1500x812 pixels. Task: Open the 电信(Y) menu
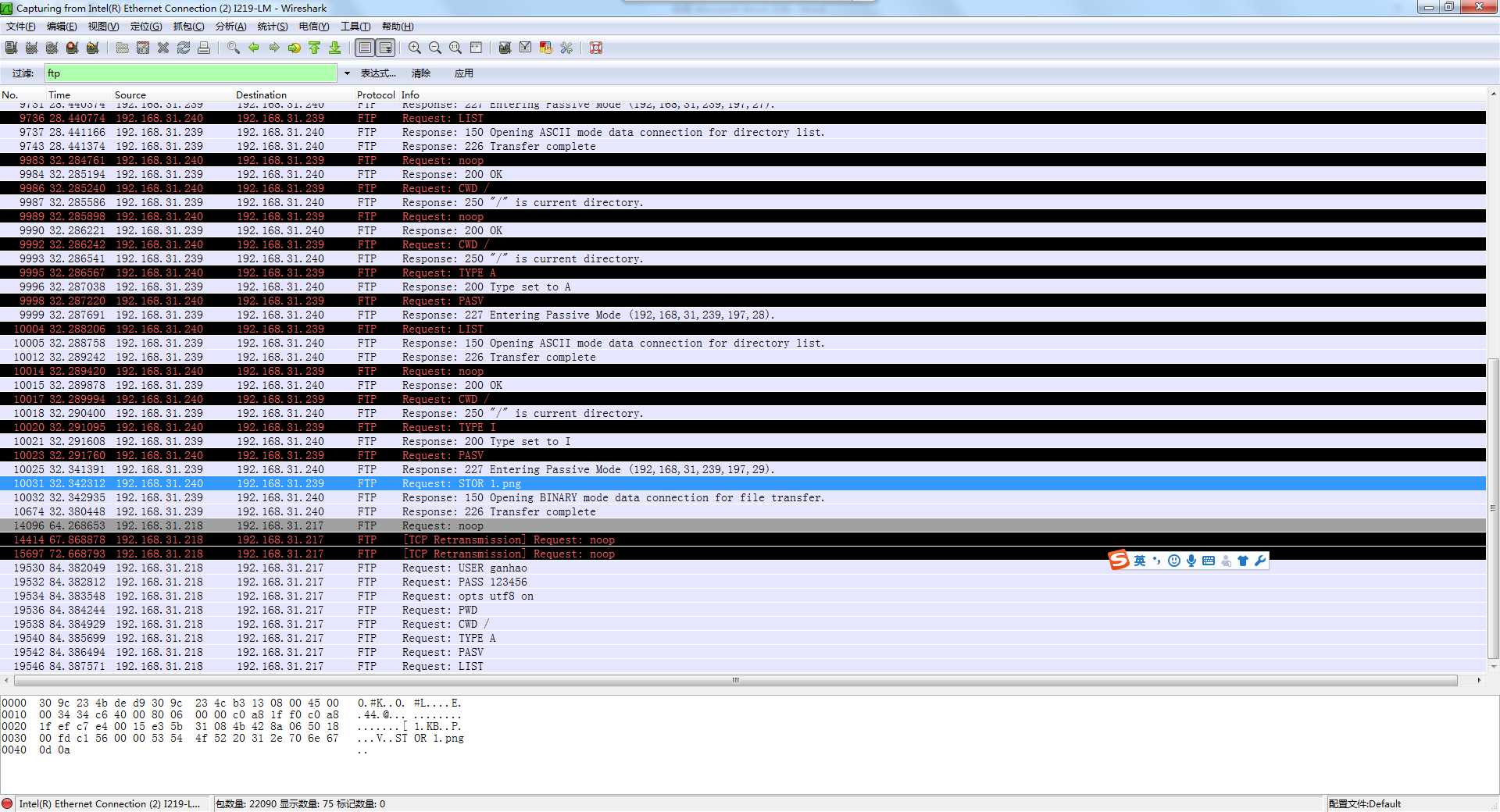click(314, 27)
